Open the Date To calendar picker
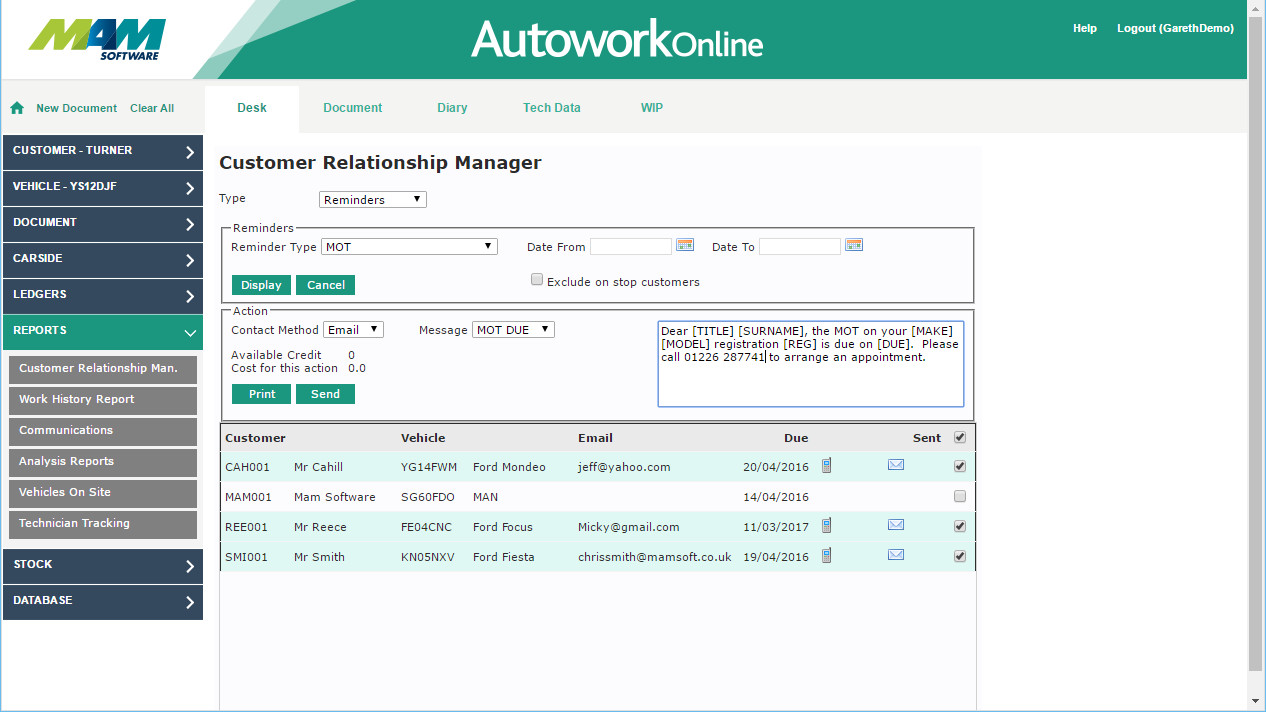1266x712 pixels. [x=854, y=245]
